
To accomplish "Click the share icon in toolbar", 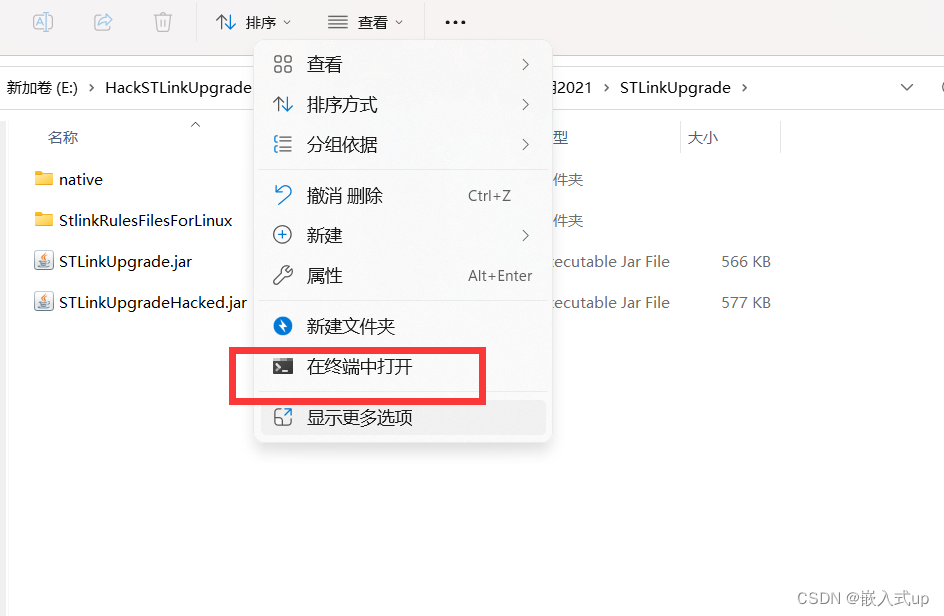I will click(x=103, y=22).
